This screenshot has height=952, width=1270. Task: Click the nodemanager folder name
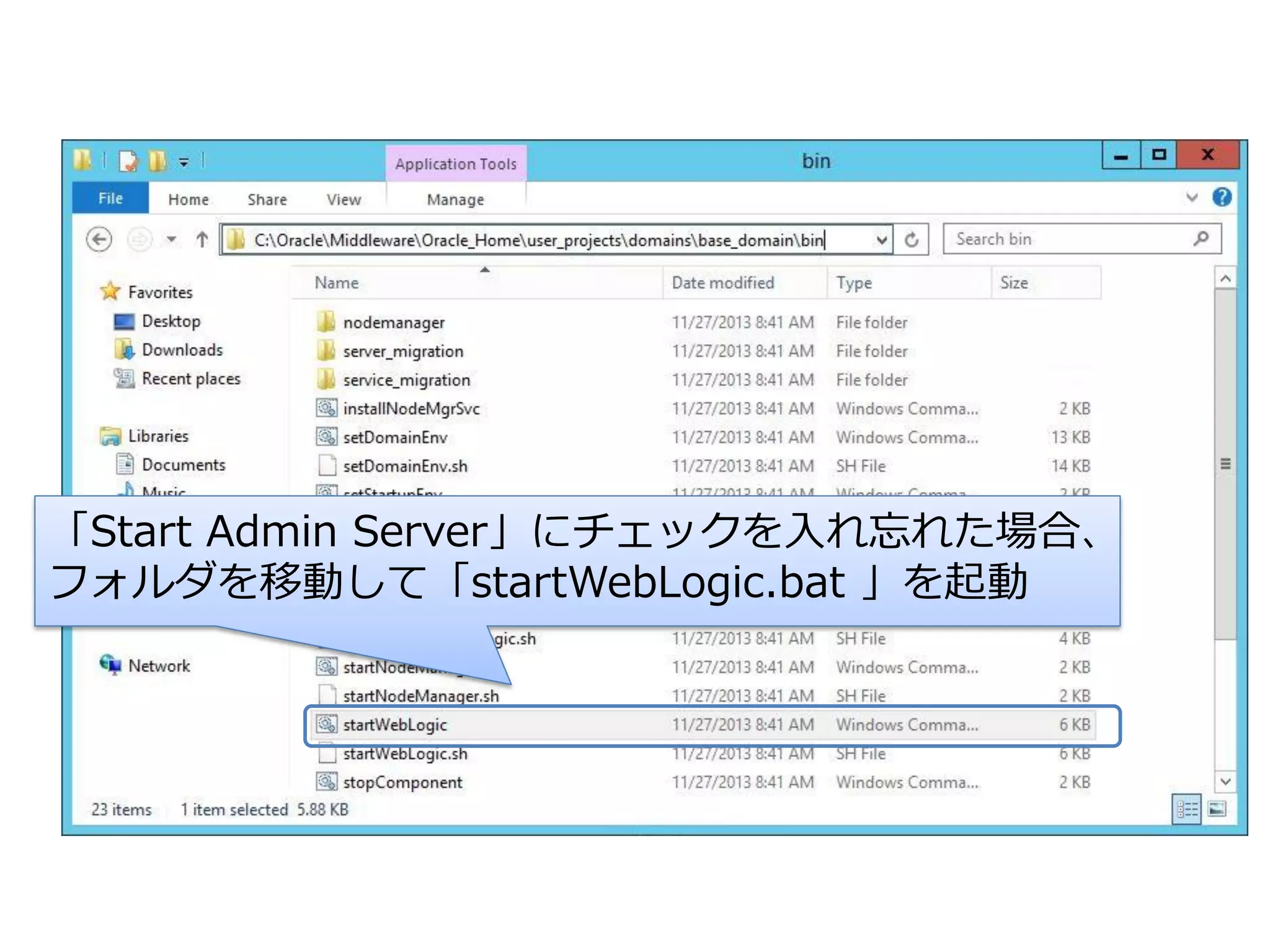coord(394,322)
